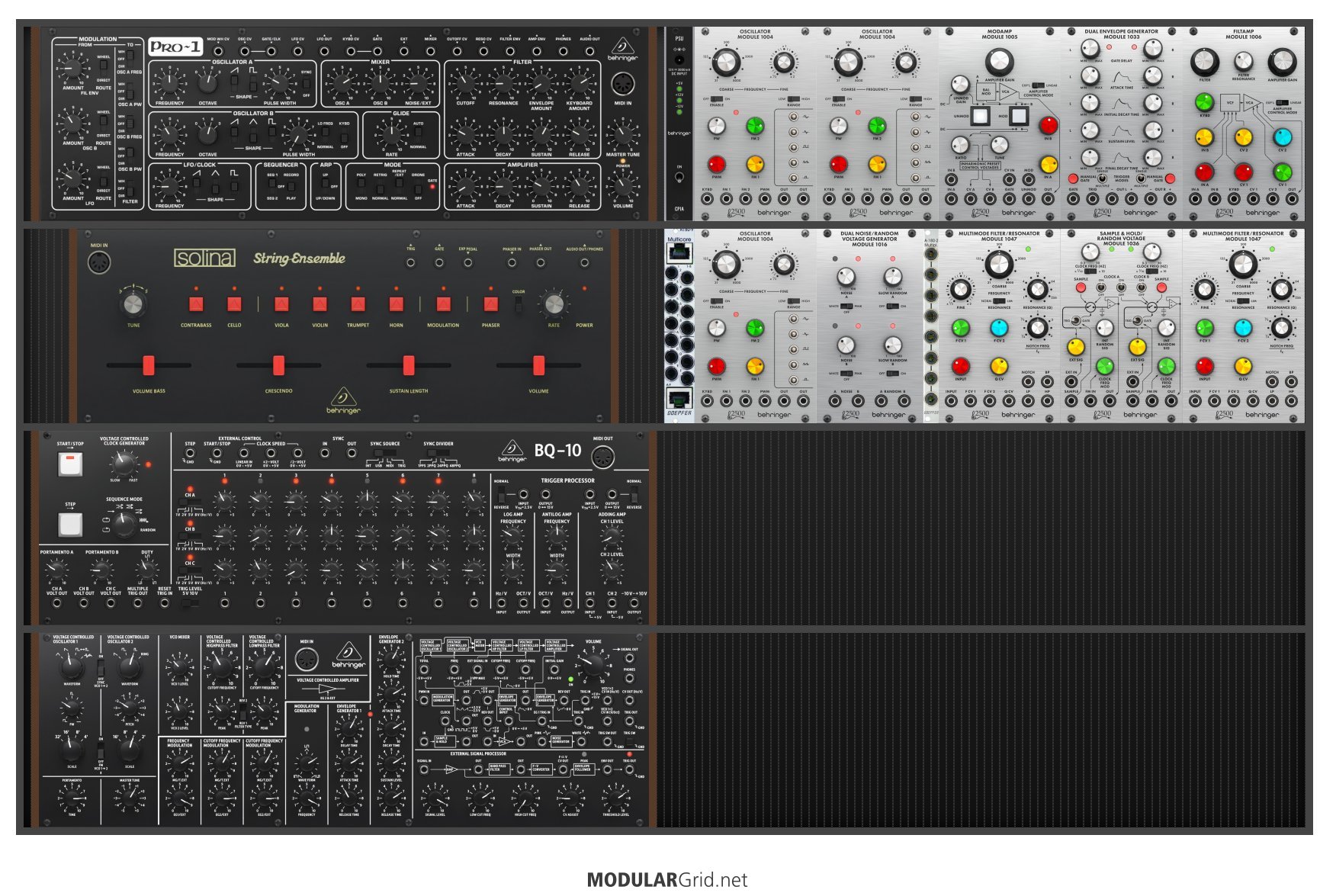This screenshot has width=1336, height=896.
Task: Click the Pro-1 MASTER TUNE knob
Action: click(x=623, y=136)
